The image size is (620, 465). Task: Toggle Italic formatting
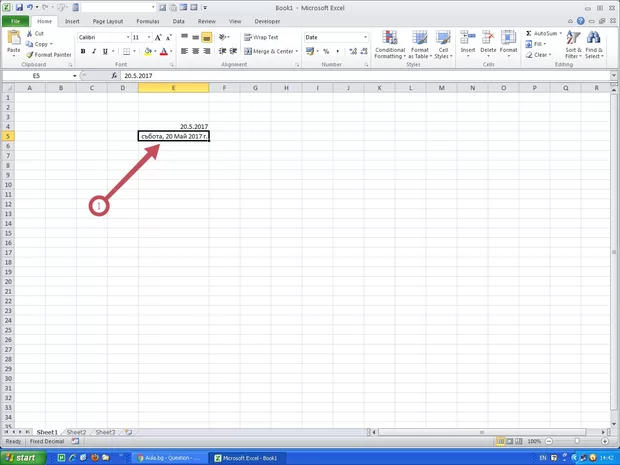94,51
